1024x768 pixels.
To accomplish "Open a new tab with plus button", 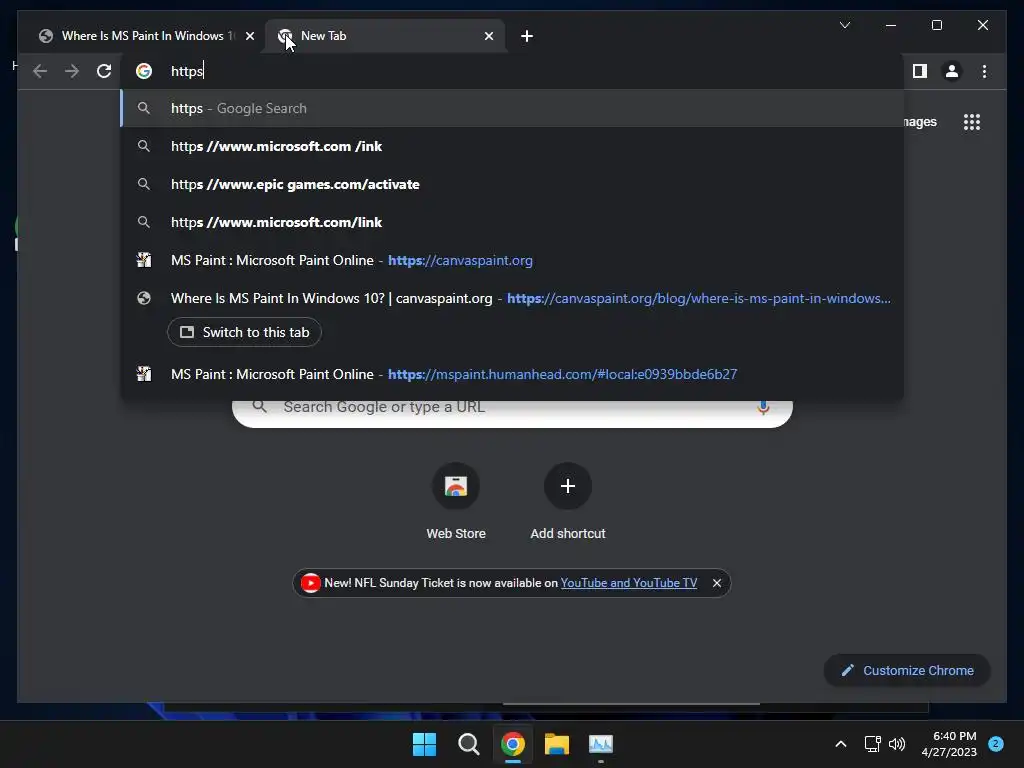I will click(x=527, y=36).
